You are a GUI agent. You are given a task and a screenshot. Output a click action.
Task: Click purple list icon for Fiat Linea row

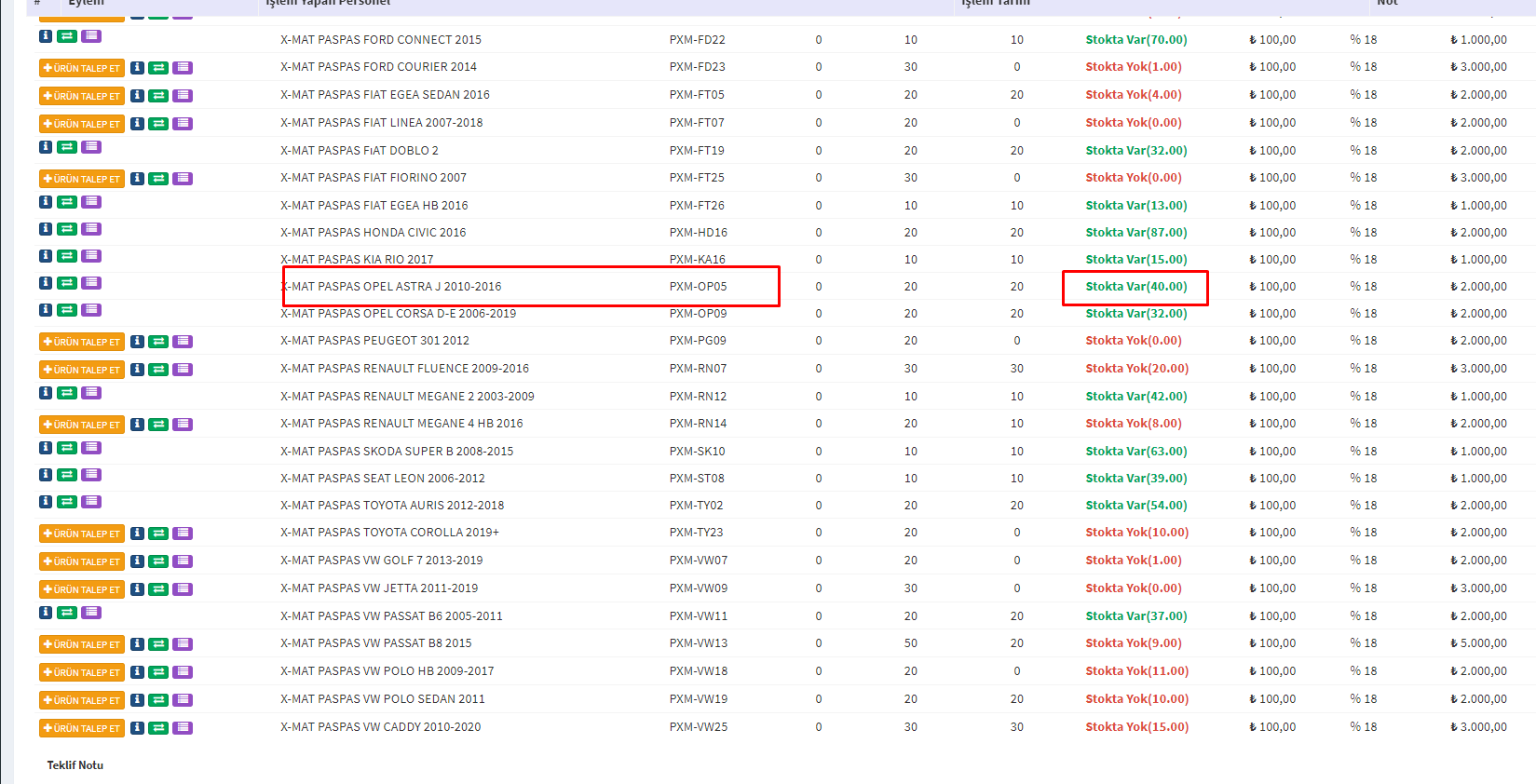(183, 124)
